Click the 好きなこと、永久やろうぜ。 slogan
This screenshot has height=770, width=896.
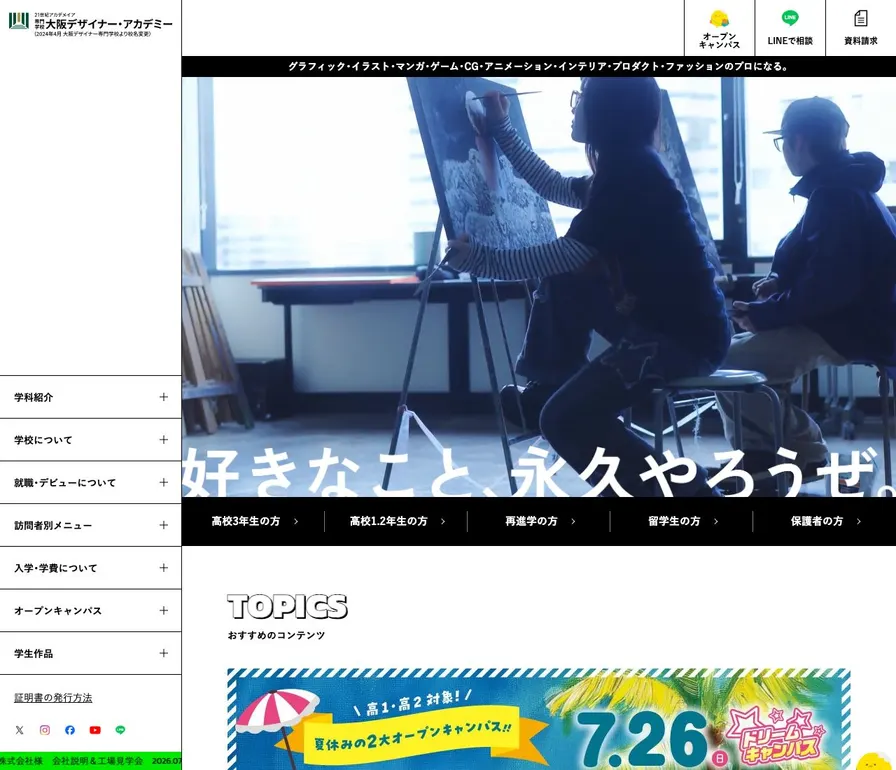539,471
